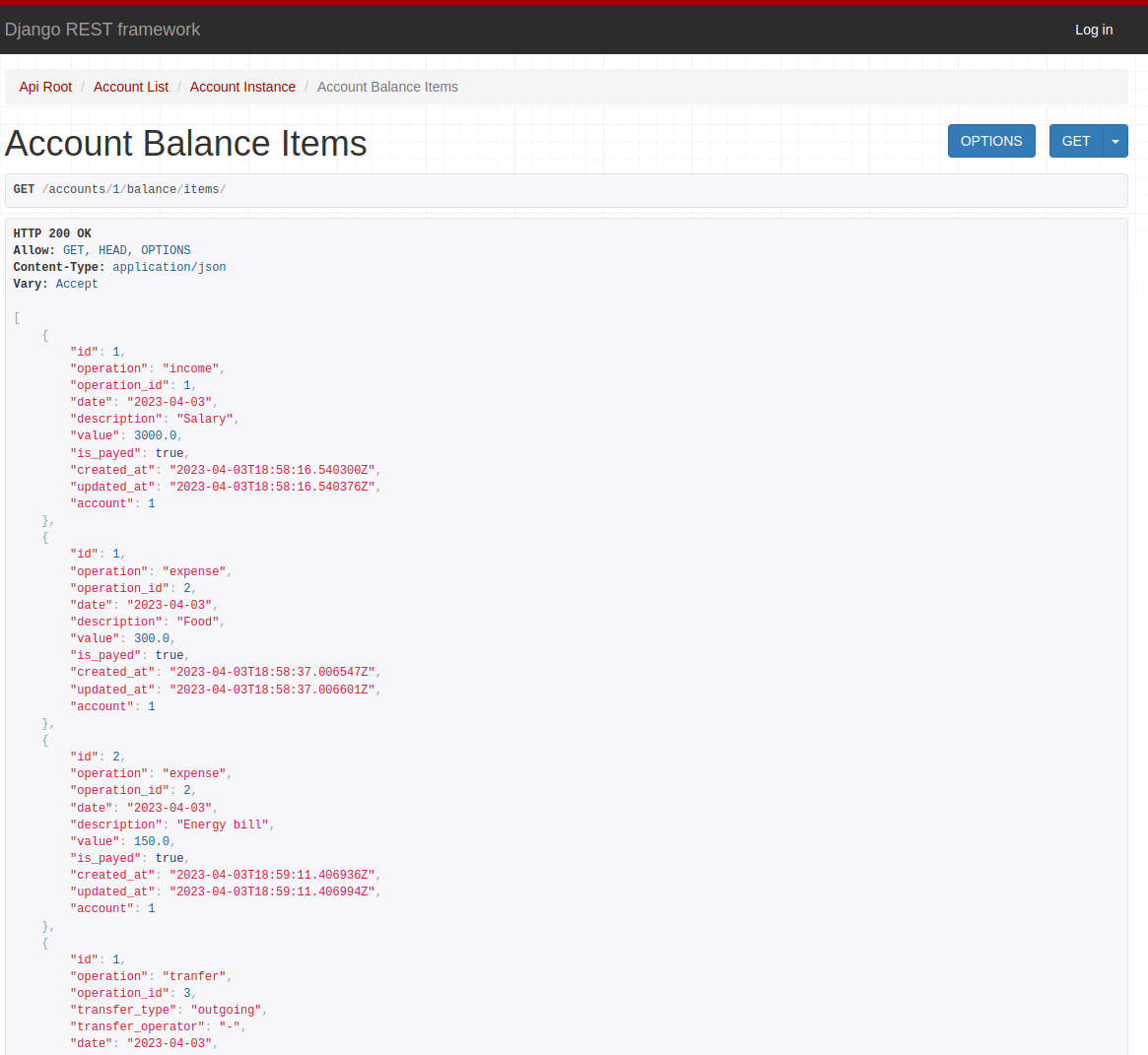Send the GET request
Screen dimensions: 1148x1055
click(x=1076, y=141)
